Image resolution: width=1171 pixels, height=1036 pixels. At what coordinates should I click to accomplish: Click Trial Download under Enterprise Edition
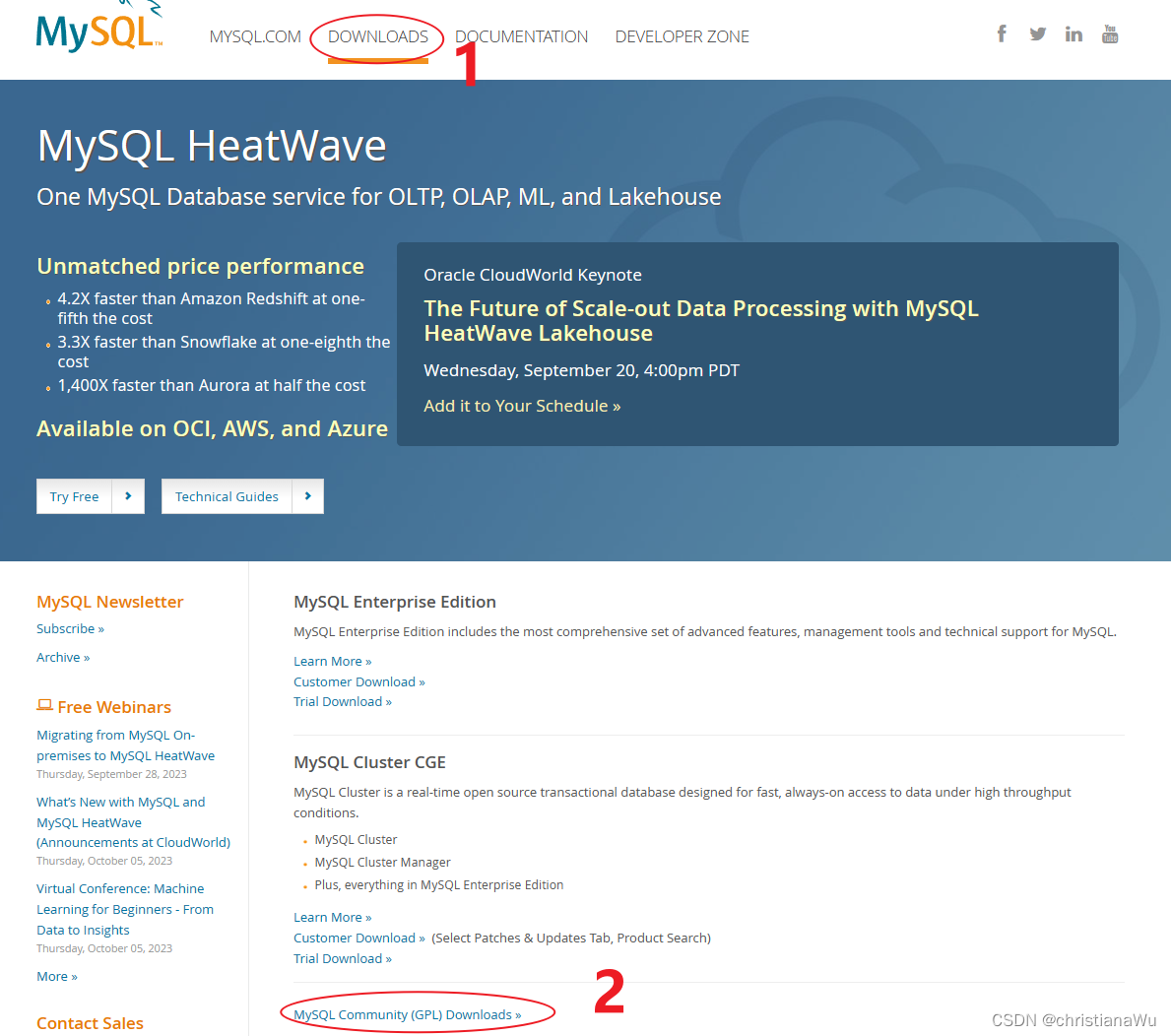(x=342, y=701)
